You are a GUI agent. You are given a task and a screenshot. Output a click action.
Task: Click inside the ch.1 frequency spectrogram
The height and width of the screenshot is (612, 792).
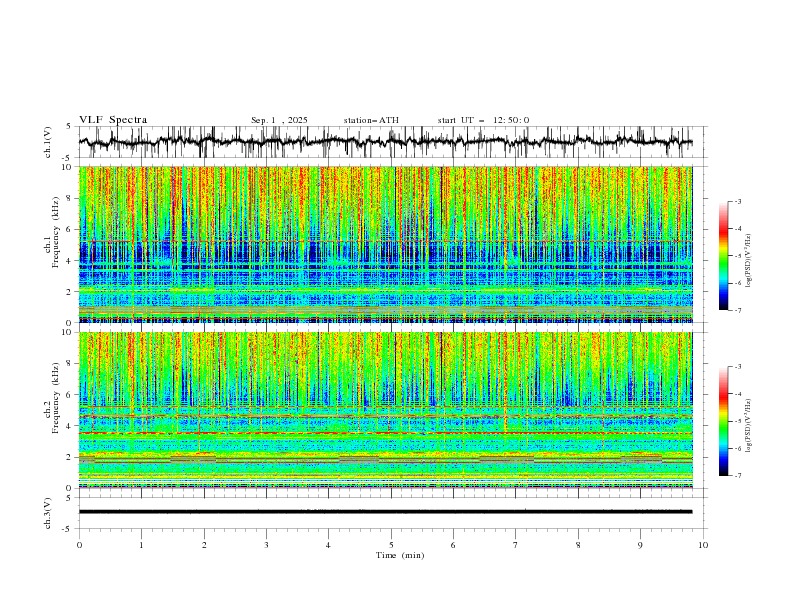click(385, 244)
